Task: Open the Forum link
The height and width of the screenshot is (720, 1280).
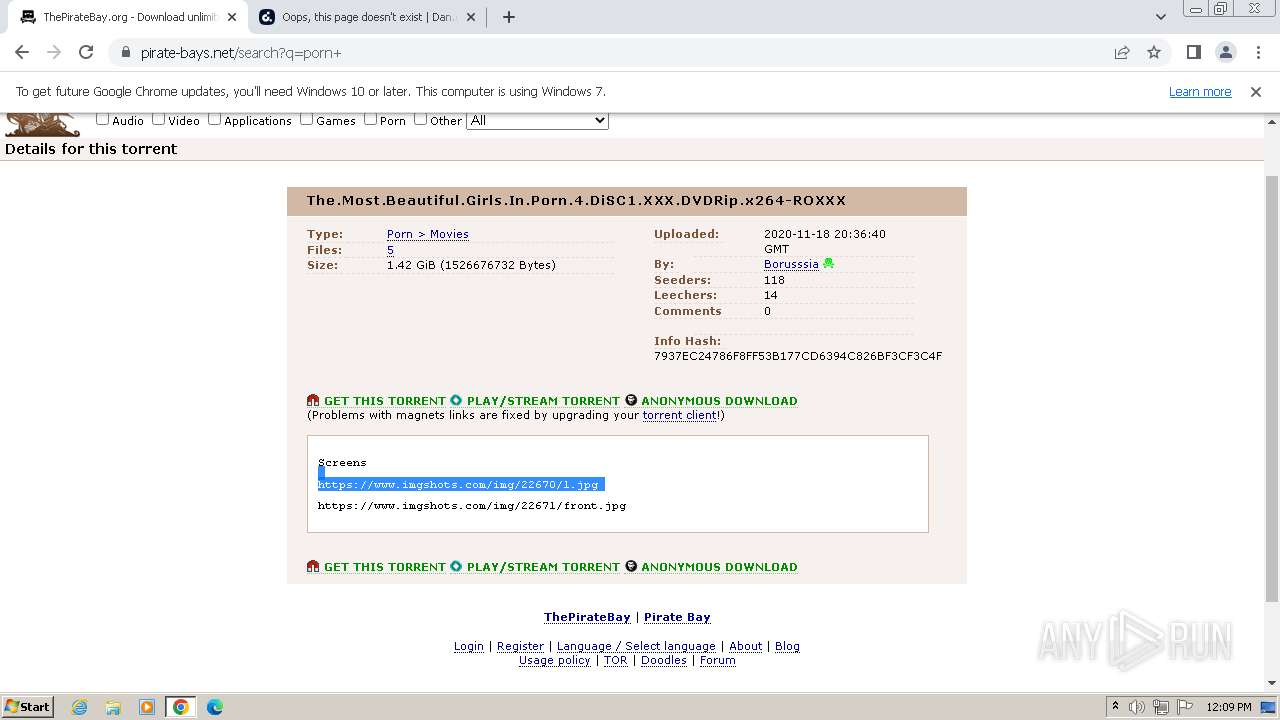Action: click(x=718, y=660)
